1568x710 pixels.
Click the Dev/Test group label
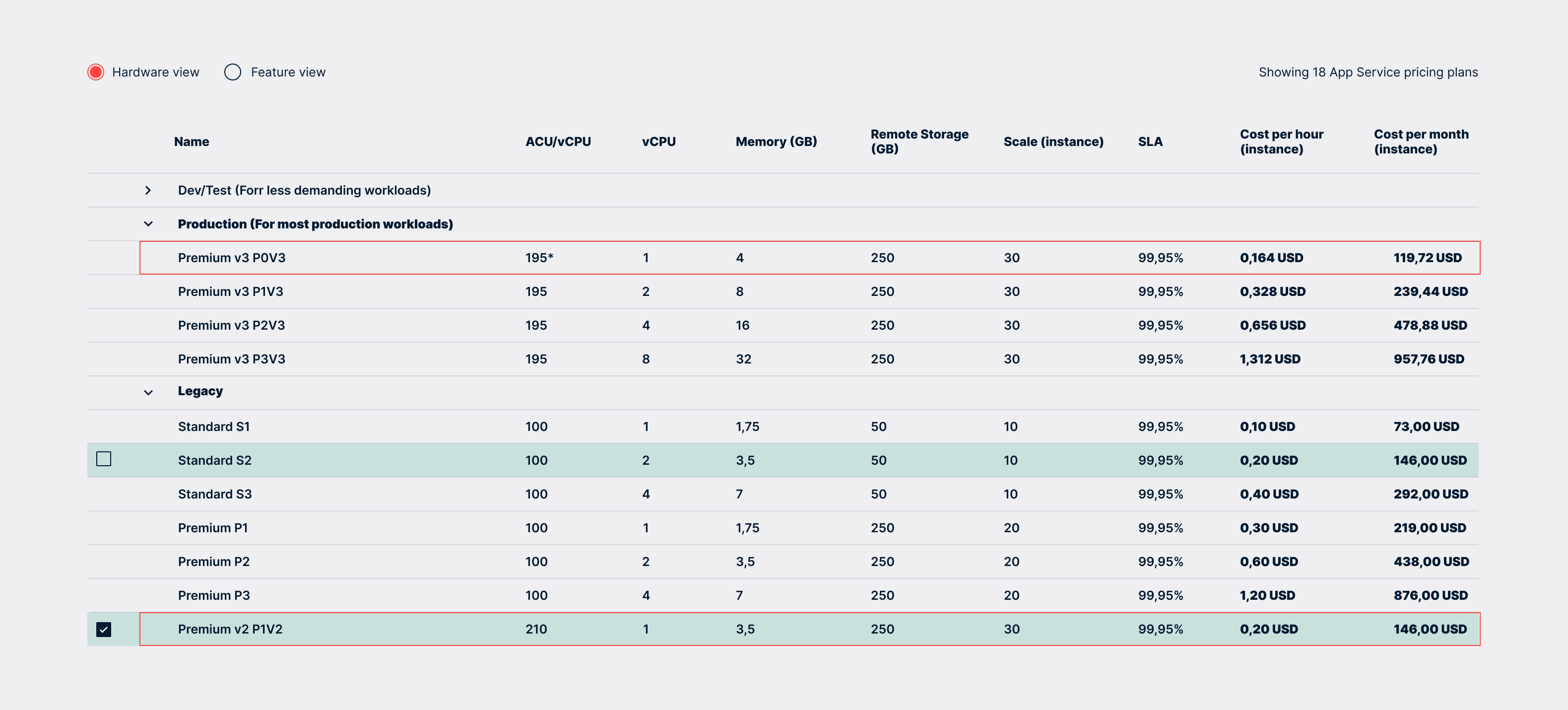304,191
